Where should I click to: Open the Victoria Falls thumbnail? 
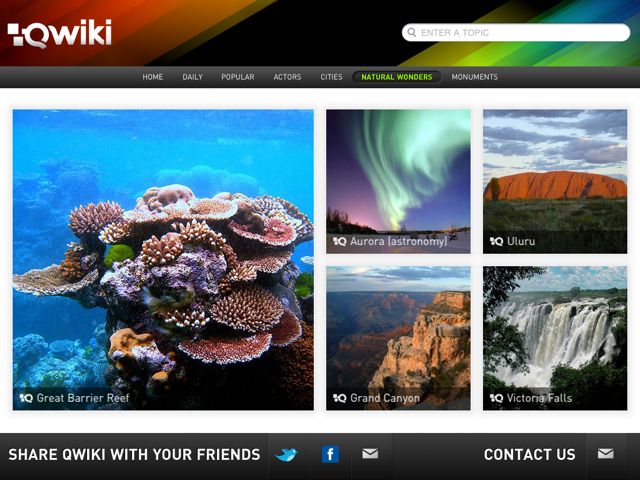[x=555, y=338]
